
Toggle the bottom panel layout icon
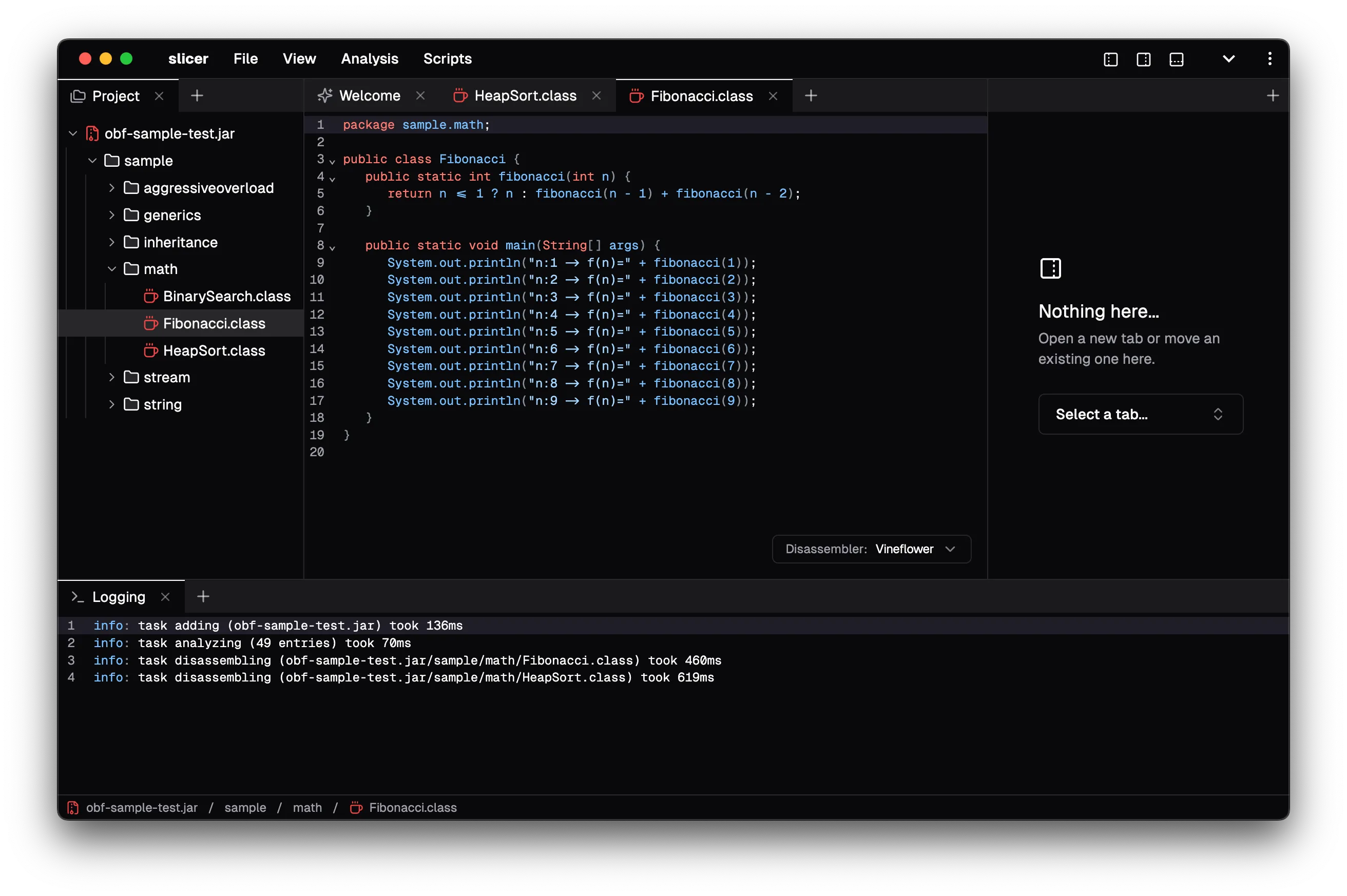tap(1176, 60)
